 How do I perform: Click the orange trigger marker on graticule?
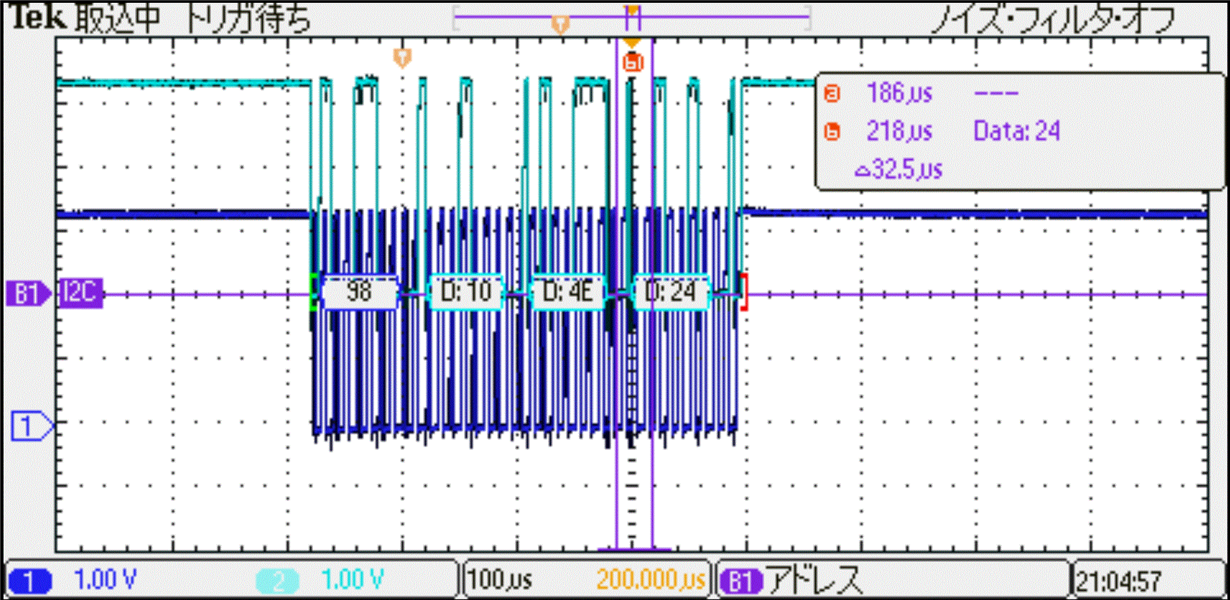coord(402,57)
